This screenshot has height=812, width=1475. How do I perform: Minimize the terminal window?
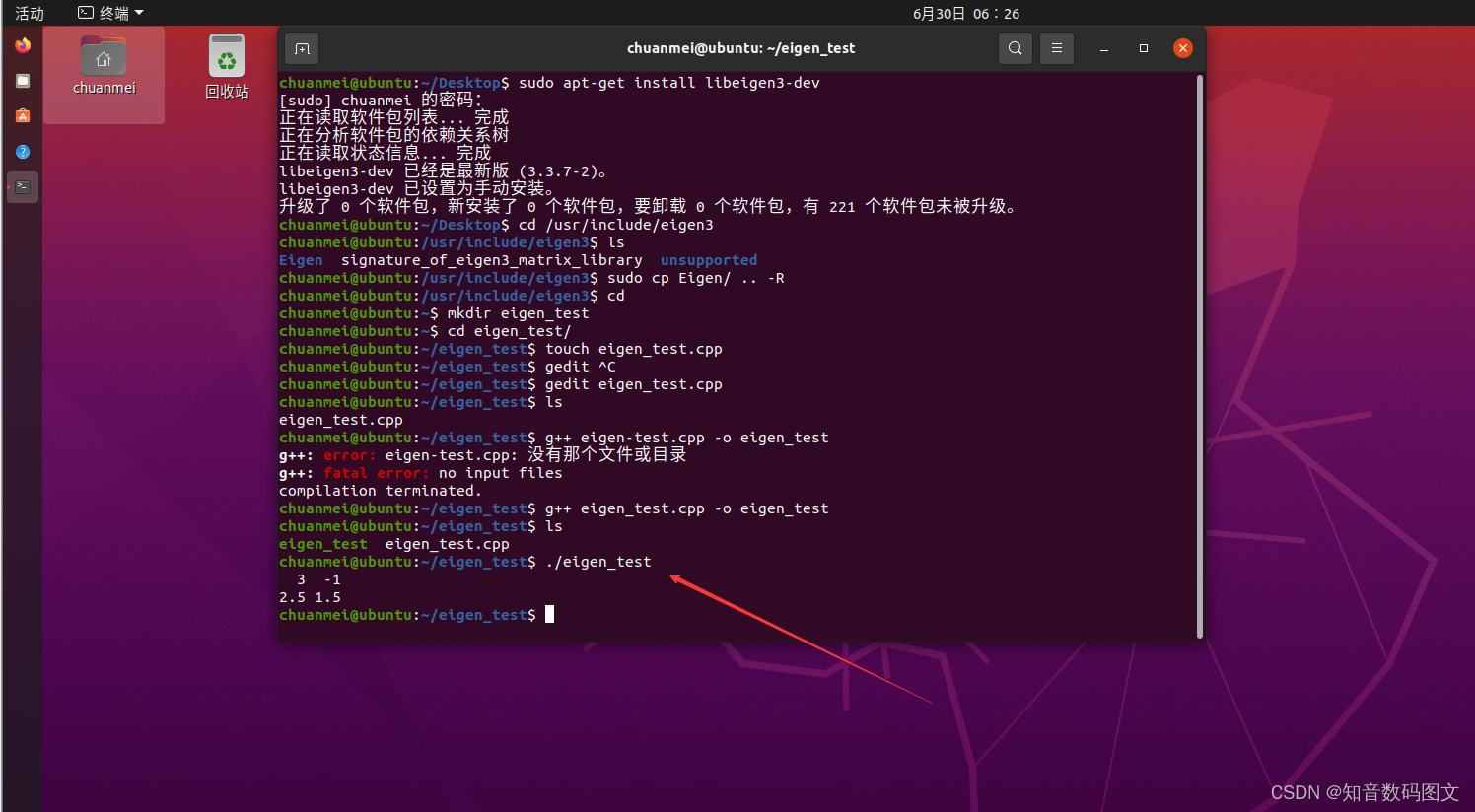click(x=1104, y=47)
